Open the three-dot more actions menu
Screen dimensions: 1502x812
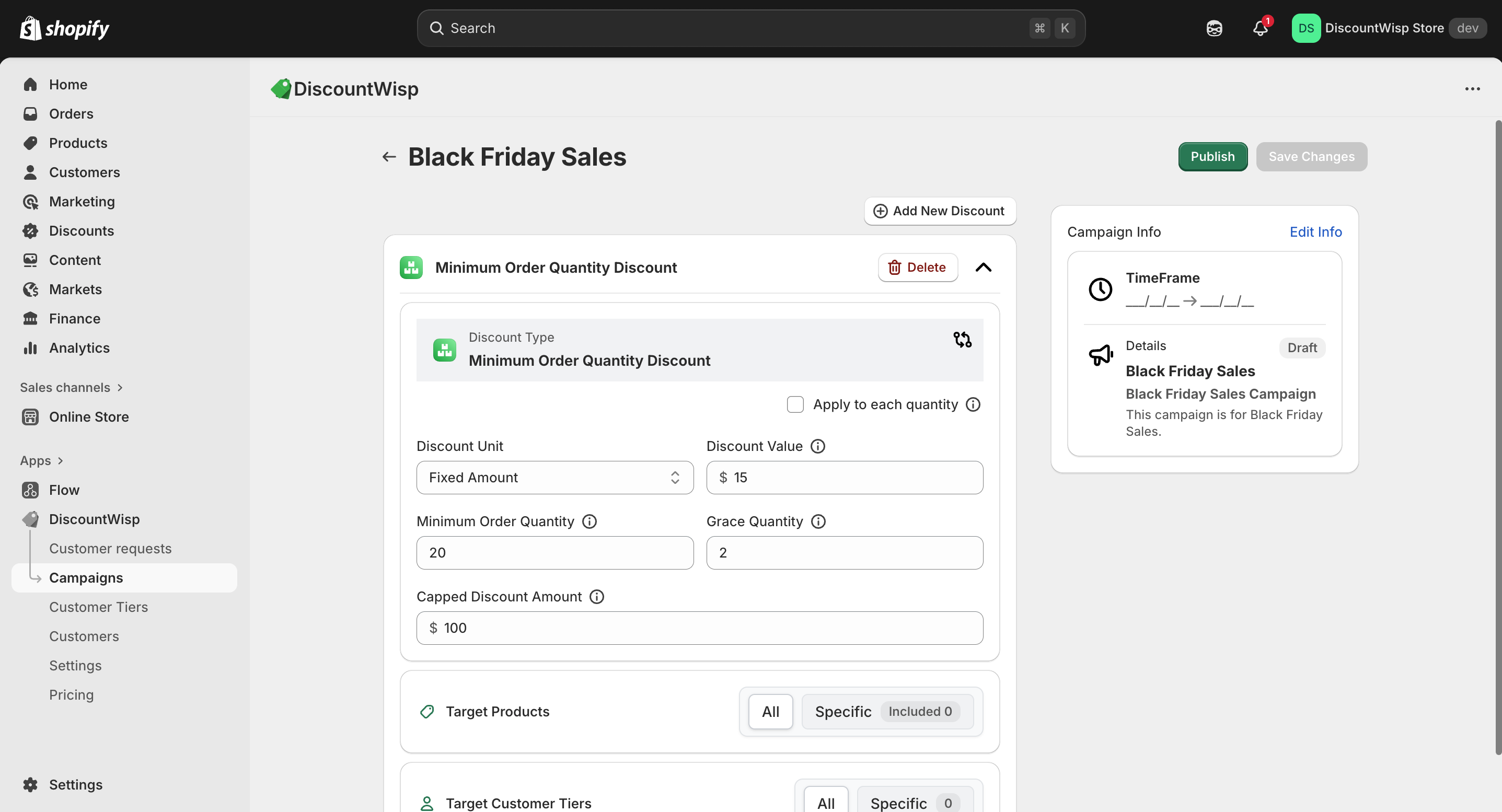(x=1472, y=89)
